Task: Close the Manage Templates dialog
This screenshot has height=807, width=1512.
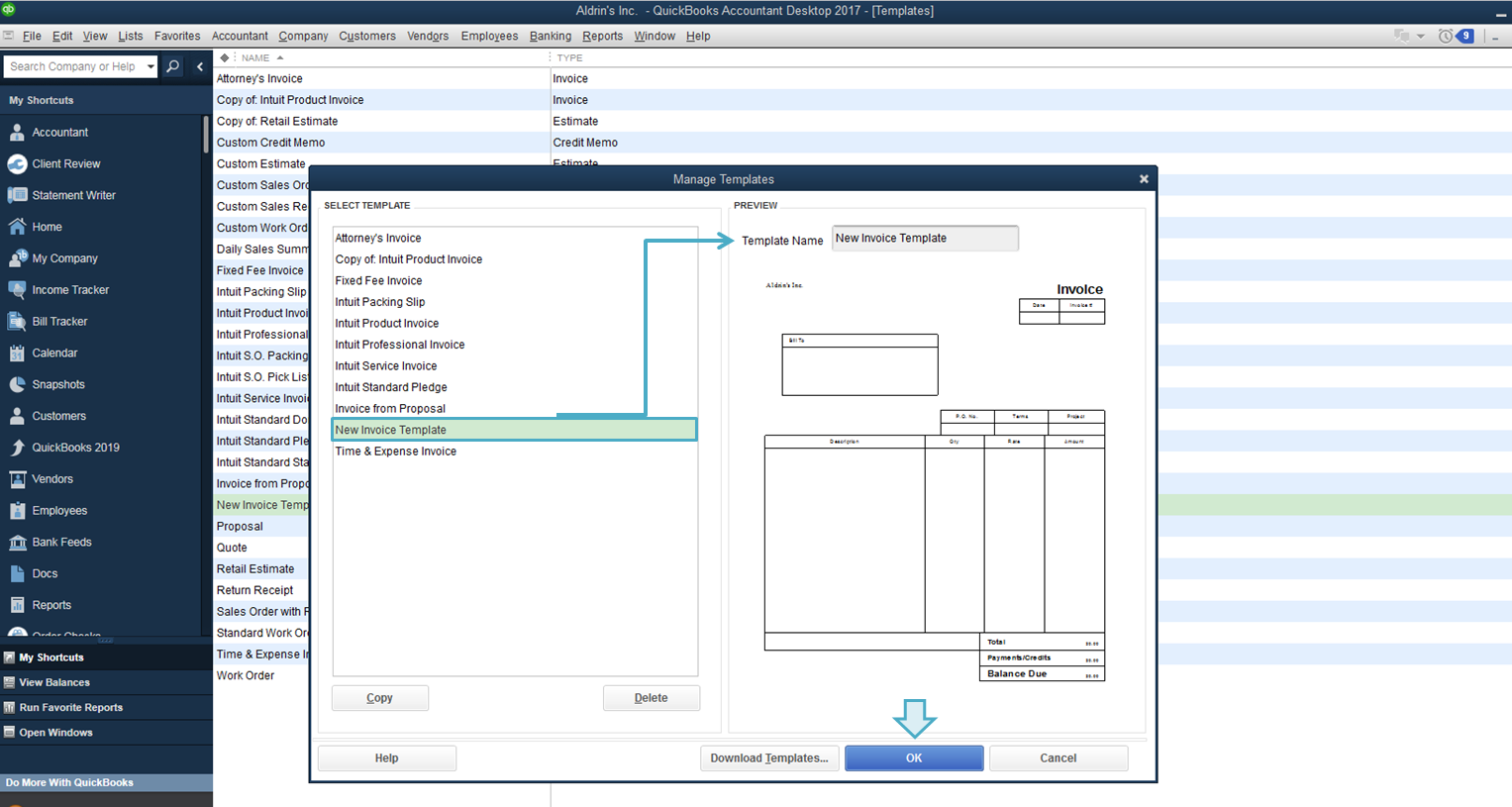Action: coord(1144,179)
